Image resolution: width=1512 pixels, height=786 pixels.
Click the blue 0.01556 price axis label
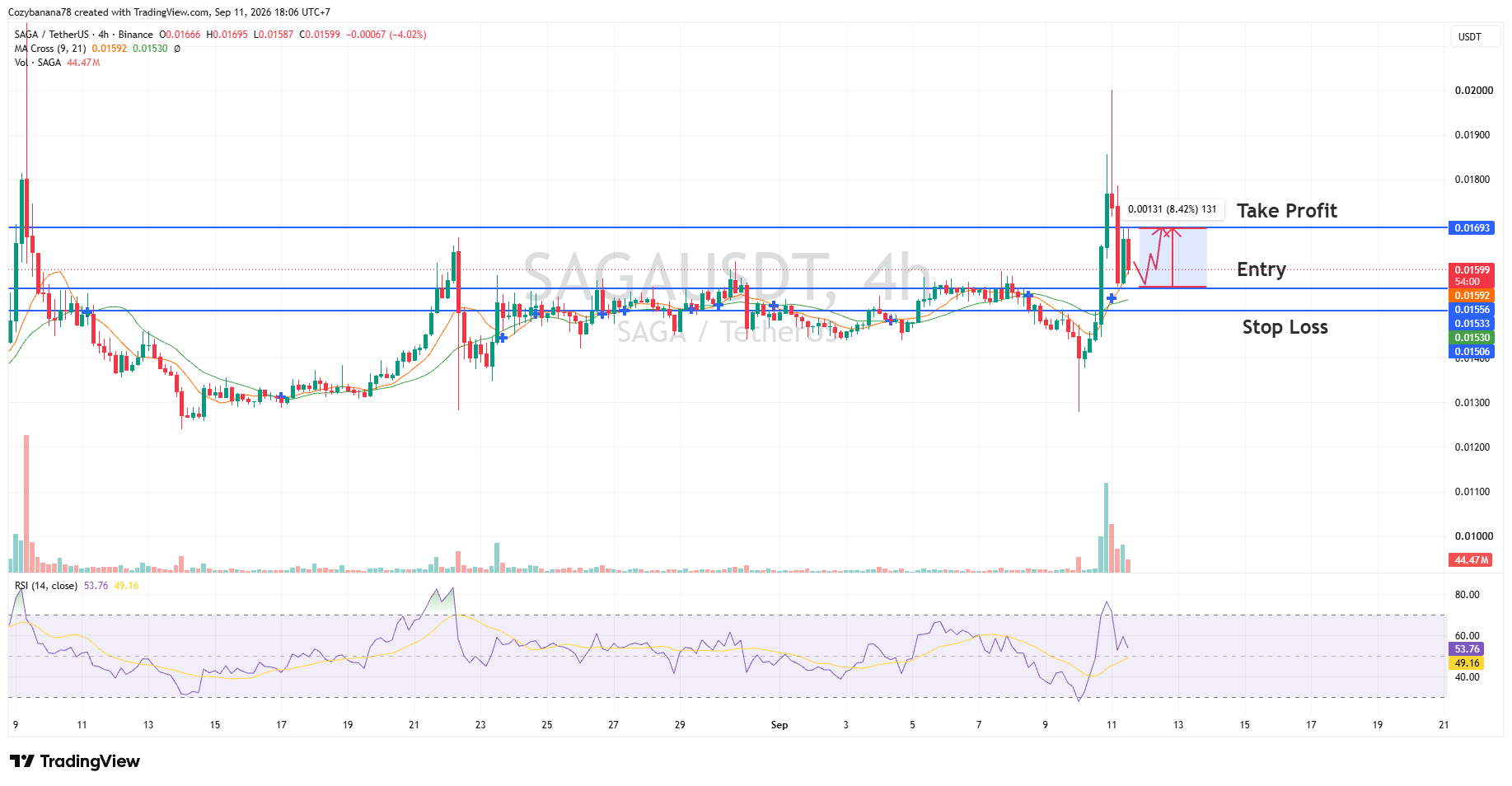[1472, 310]
